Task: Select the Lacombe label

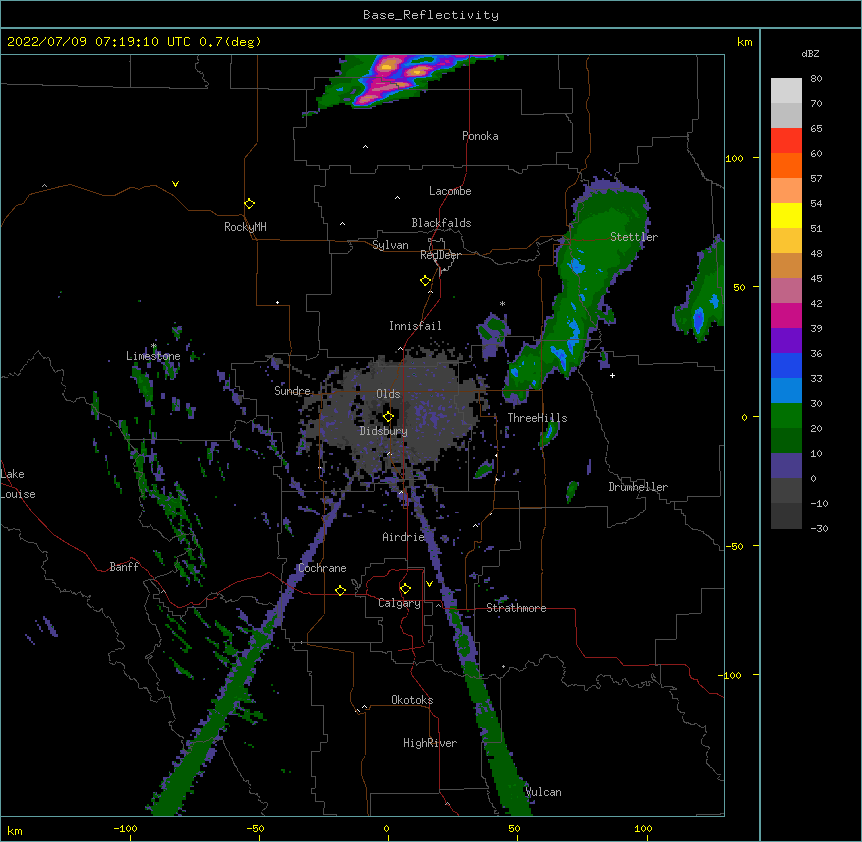Action: (450, 191)
